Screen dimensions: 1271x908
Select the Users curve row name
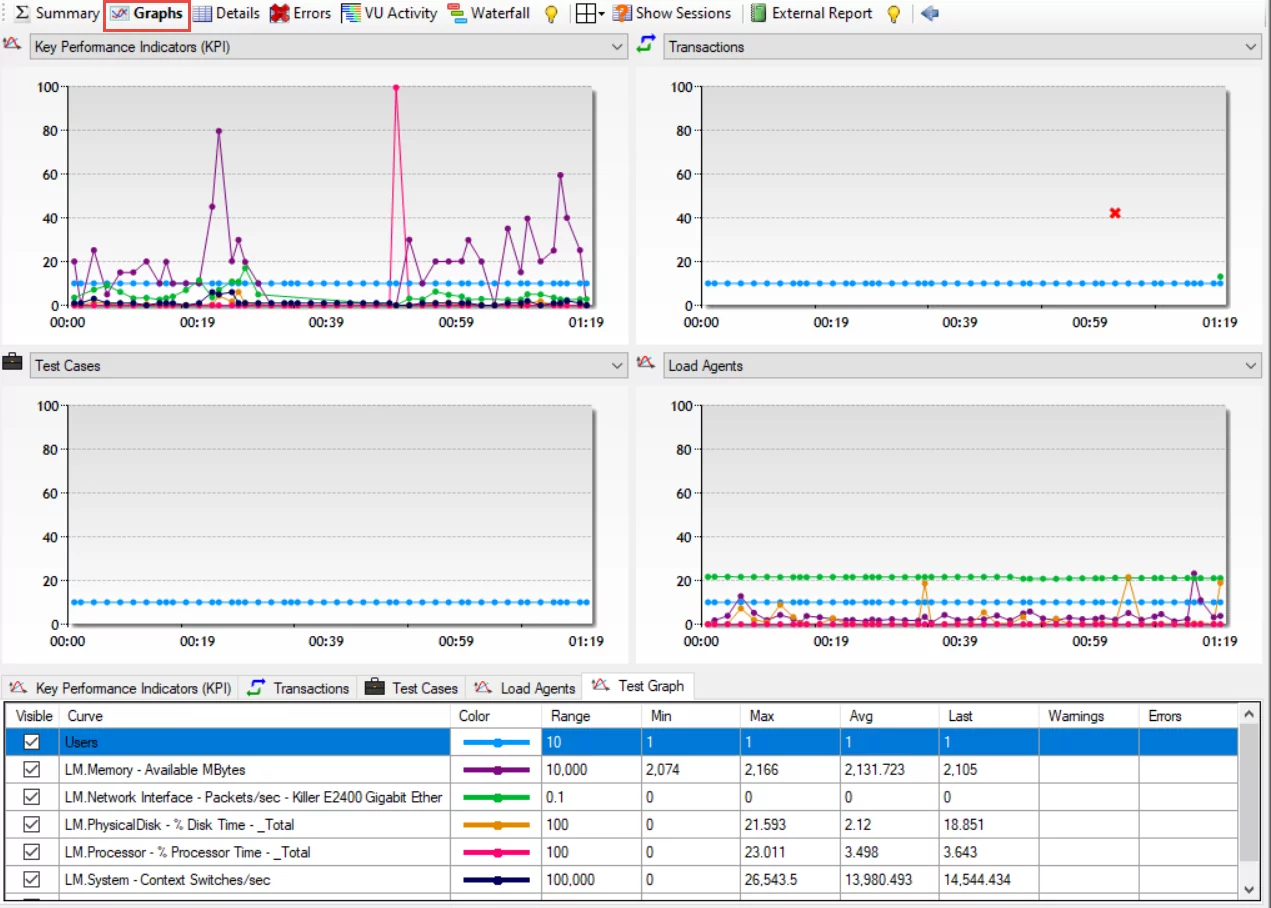coord(82,743)
